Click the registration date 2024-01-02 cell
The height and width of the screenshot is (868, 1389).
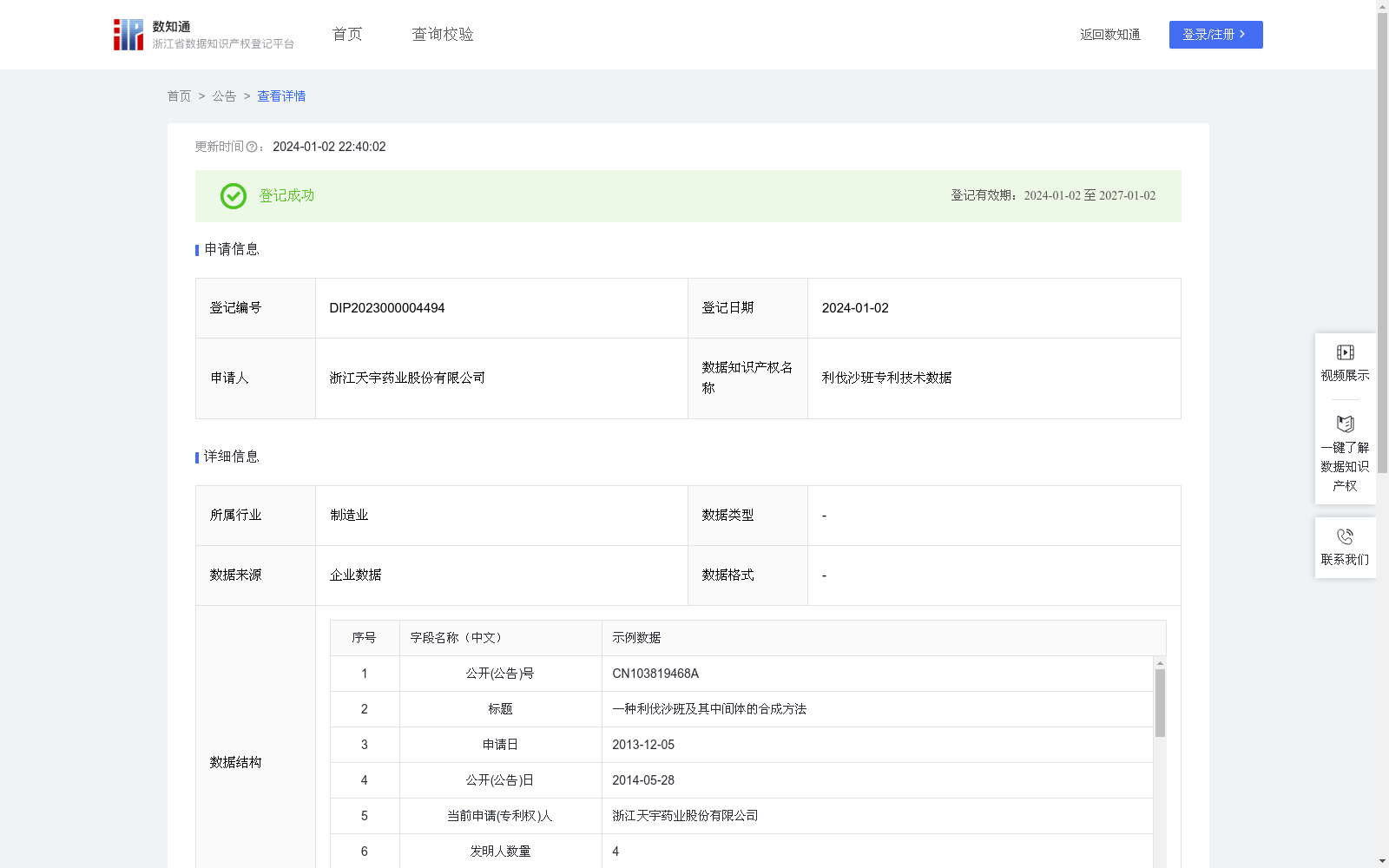pos(994,308)
